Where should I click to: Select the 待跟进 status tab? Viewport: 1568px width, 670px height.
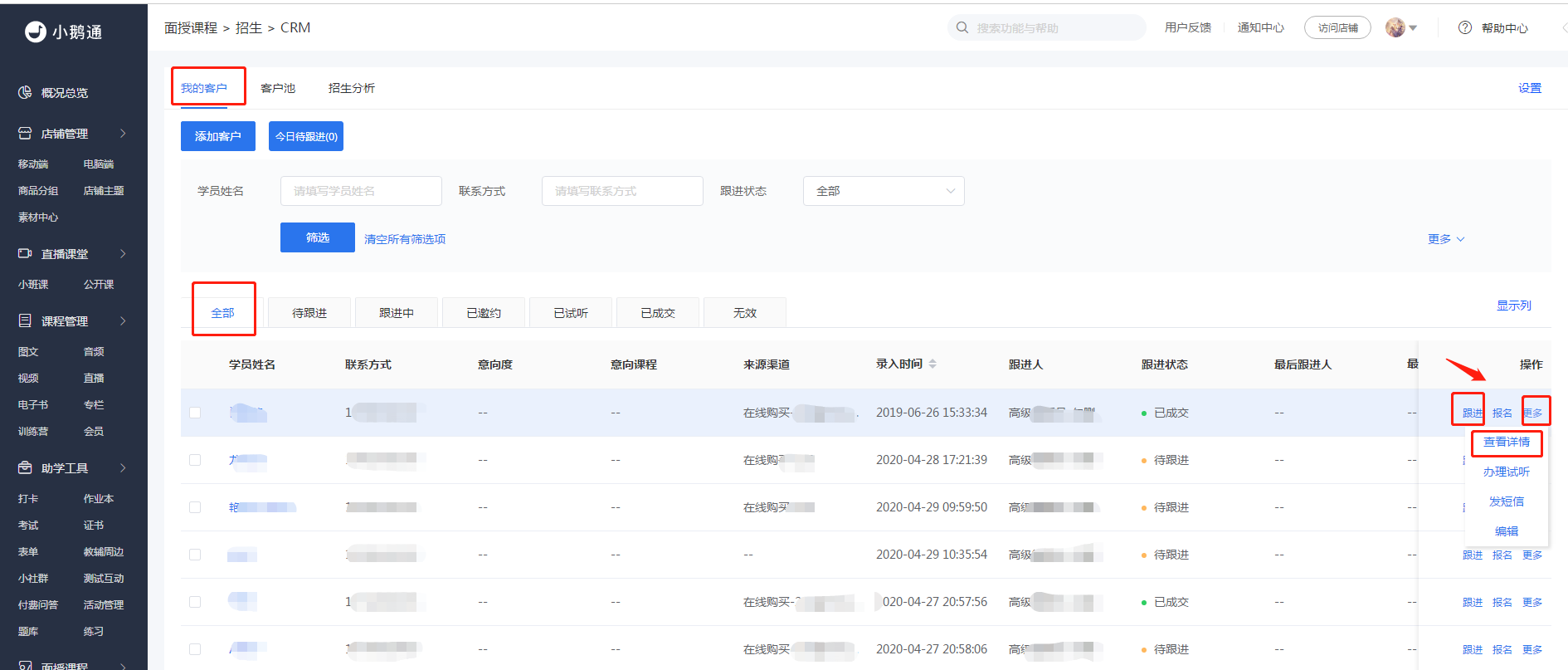(309, 313)
